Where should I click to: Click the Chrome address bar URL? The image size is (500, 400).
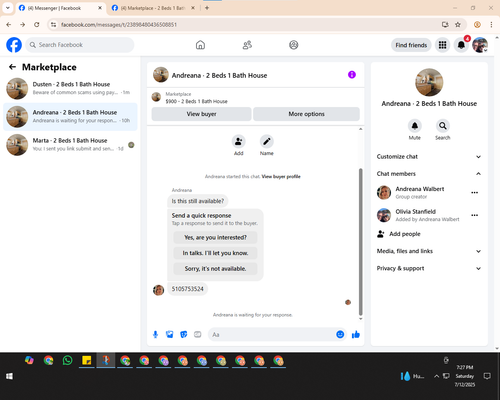[x=119, y=25]
